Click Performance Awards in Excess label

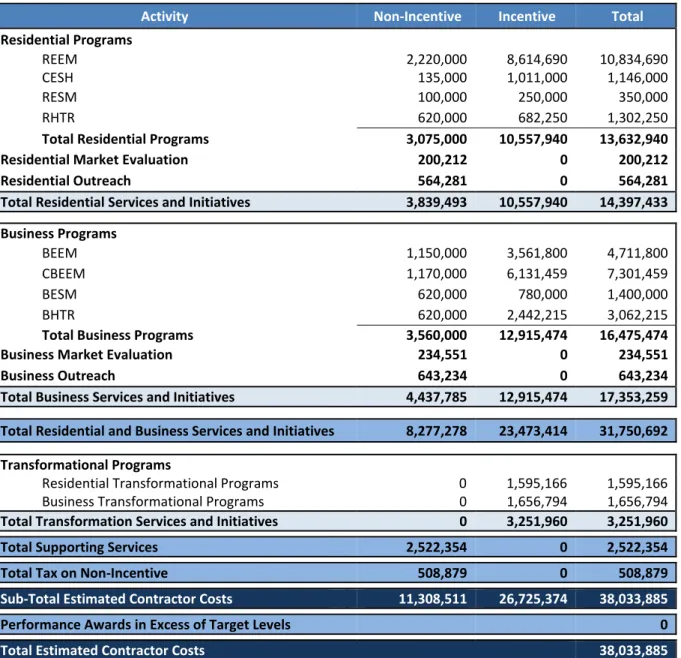tap(145, 625)
